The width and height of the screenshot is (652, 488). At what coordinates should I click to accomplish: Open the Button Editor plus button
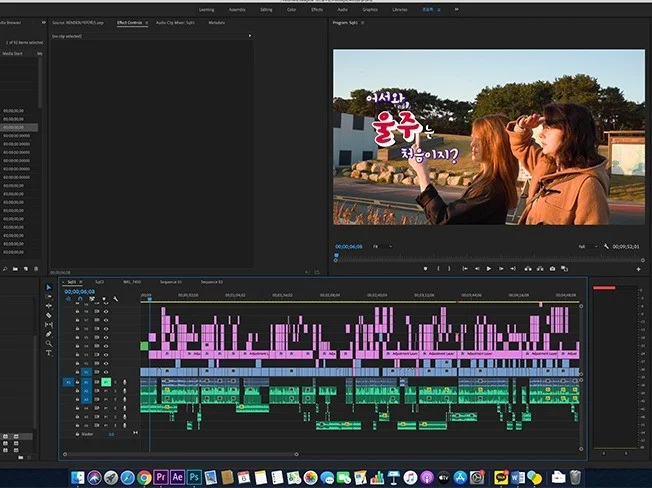(x=638, y=268)
